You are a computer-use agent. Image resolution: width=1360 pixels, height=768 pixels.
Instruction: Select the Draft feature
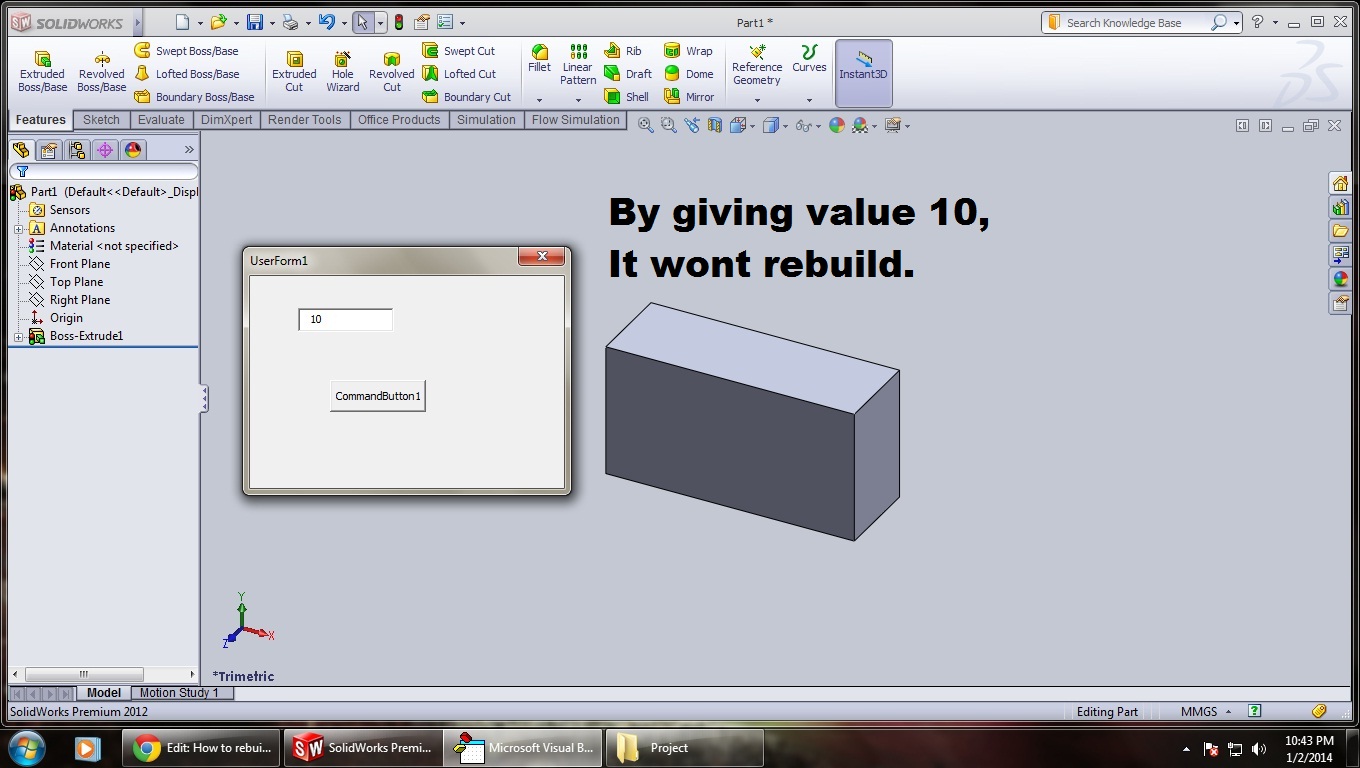click(628, 74)
